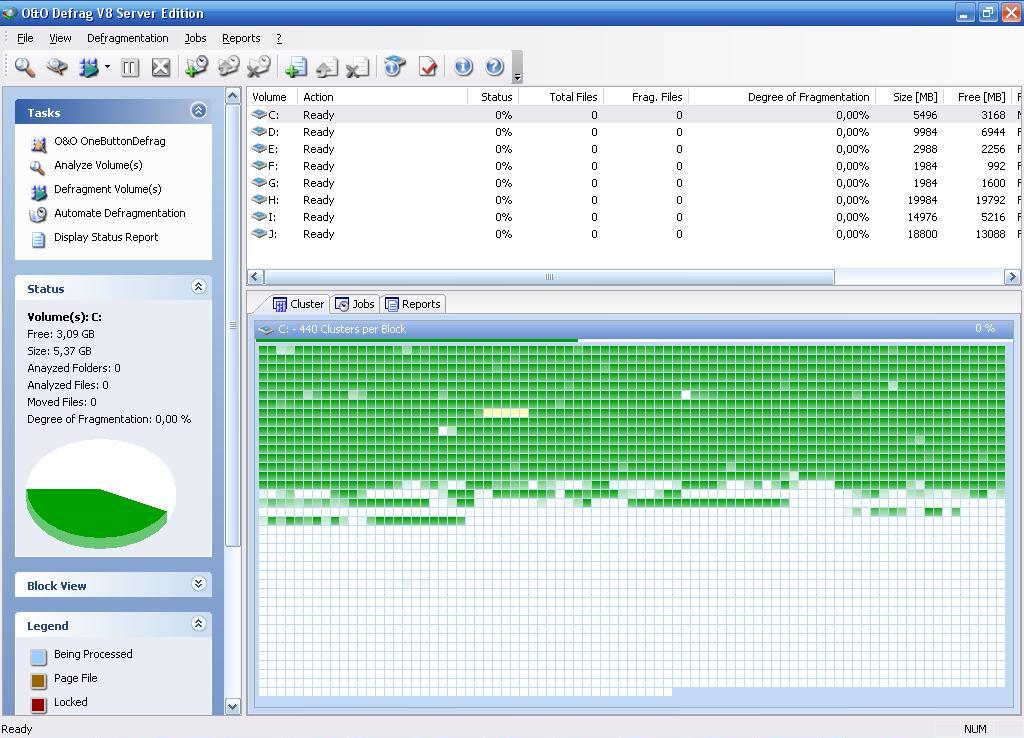1024x738 pixels.
Task: Switch to the Cluster tab
Action: 298,304
